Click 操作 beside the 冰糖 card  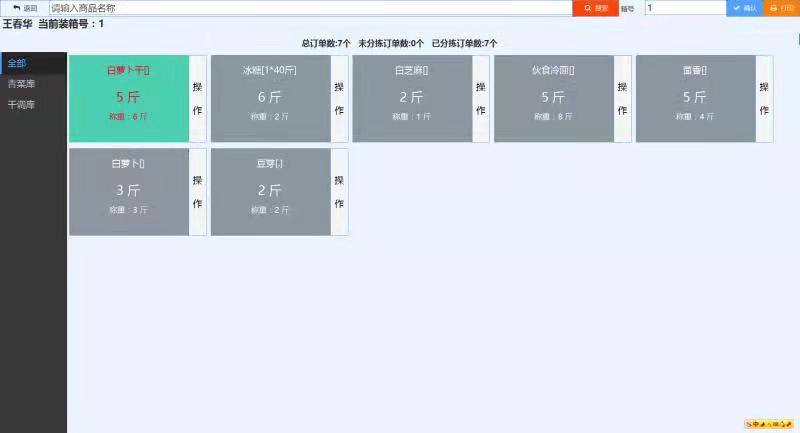click(x=339, y=98)
